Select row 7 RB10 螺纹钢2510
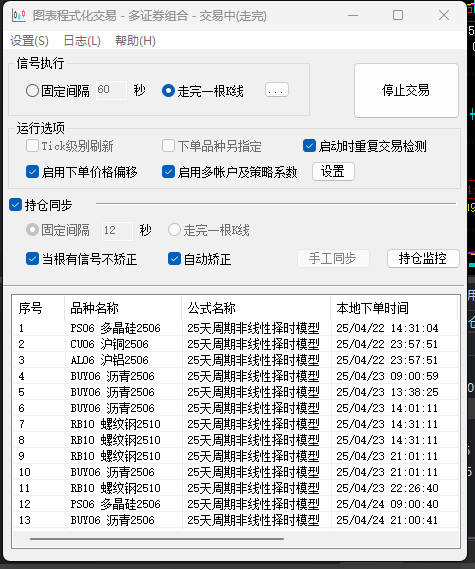 (235, 424)
